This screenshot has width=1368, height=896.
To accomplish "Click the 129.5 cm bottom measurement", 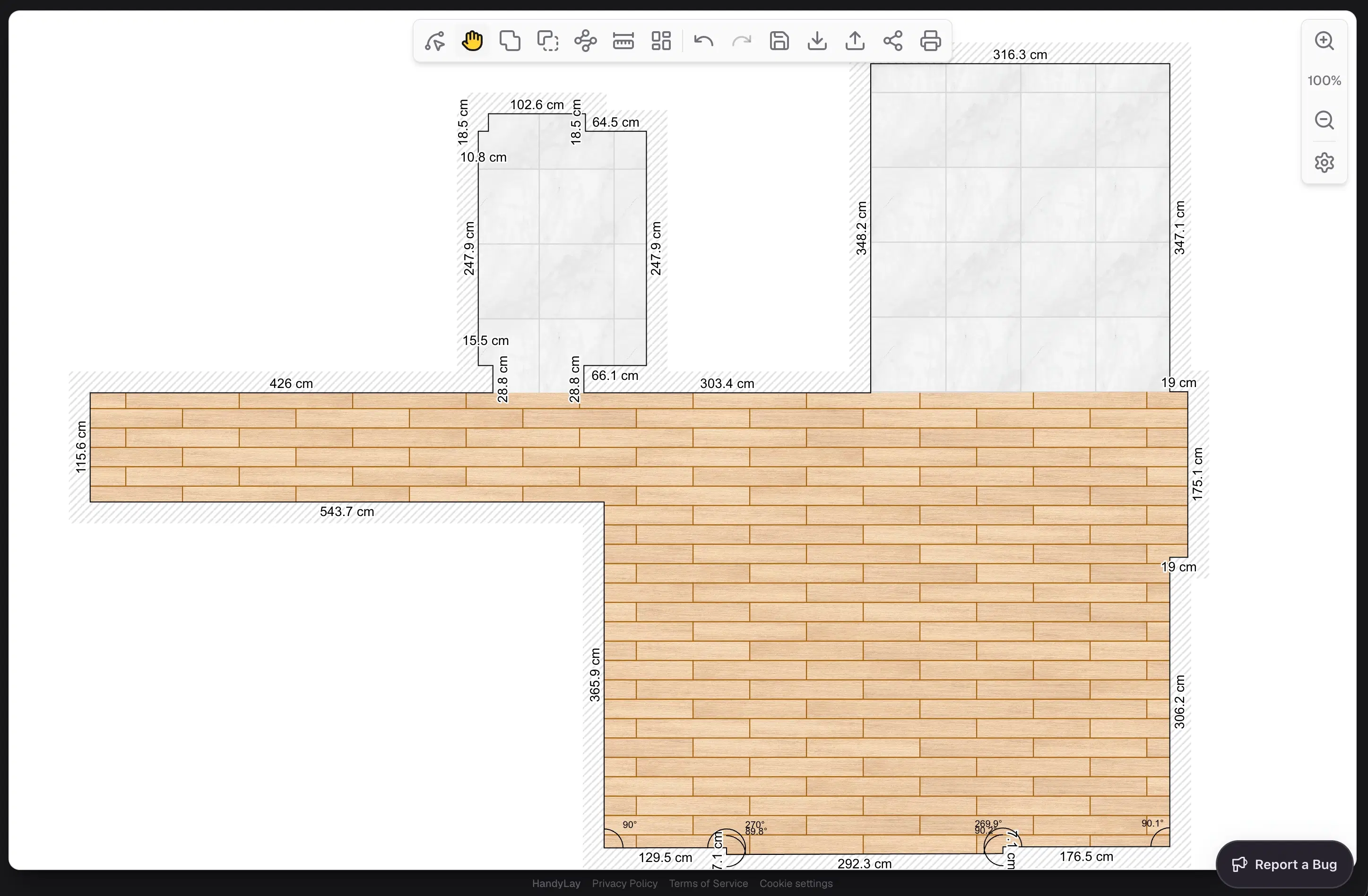I will tap(665, 858).
